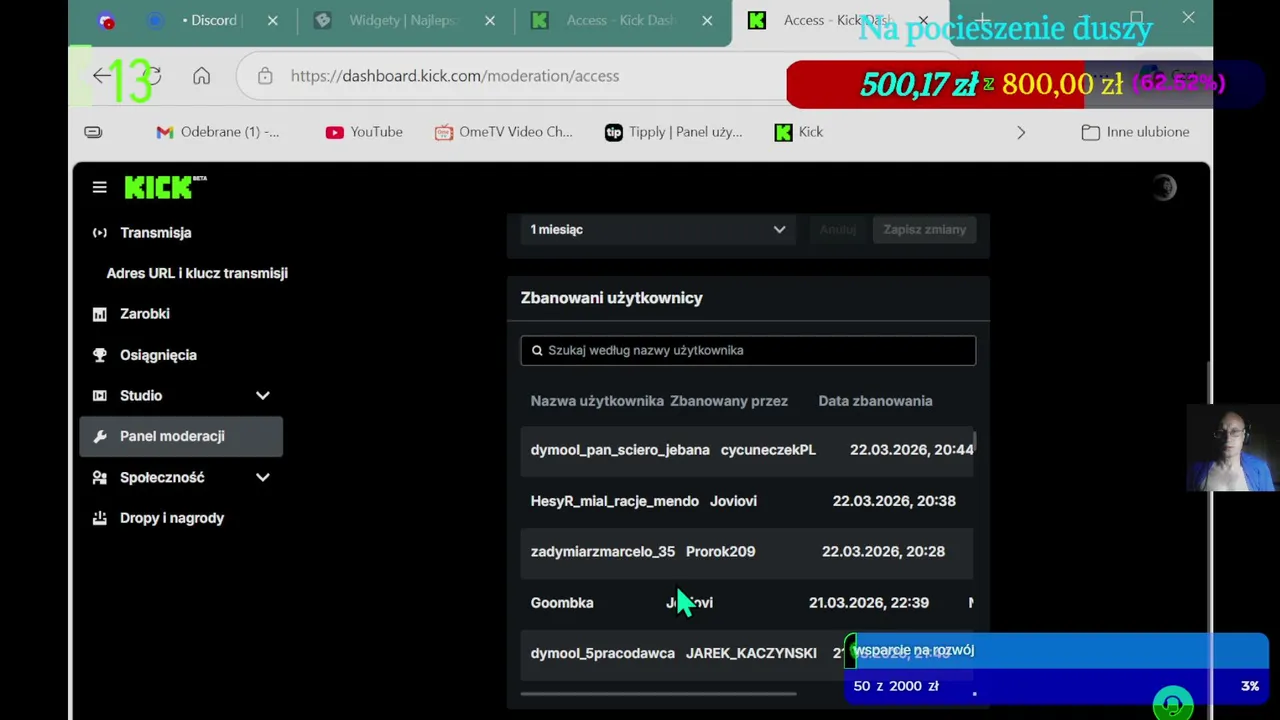Open the Zarobki page
This screenshot has height=720, width=1280.
click(x=145, y=314)
